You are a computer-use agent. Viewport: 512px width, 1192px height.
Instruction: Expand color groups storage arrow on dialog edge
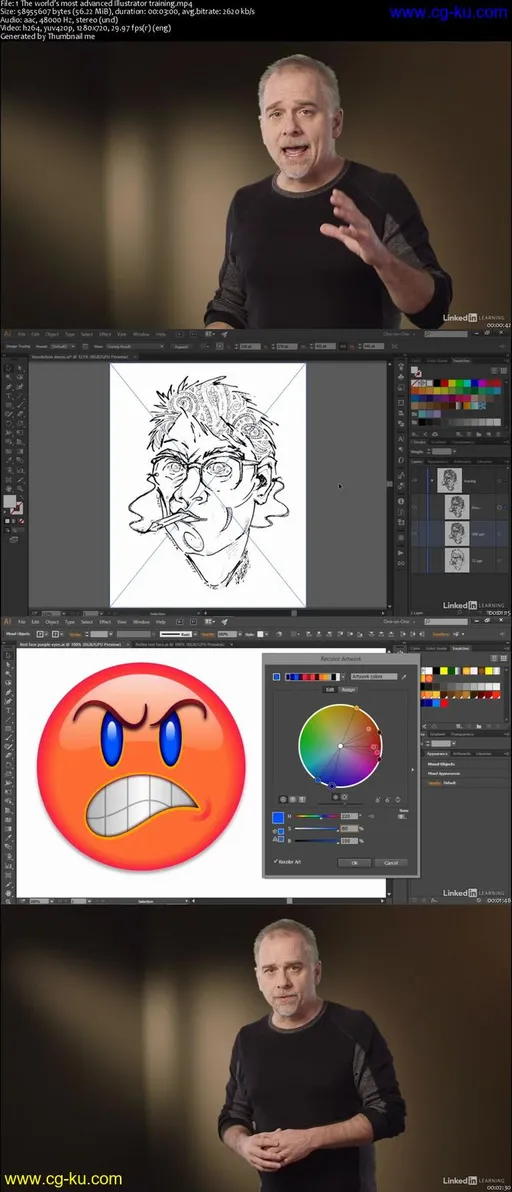coord(412,769)
